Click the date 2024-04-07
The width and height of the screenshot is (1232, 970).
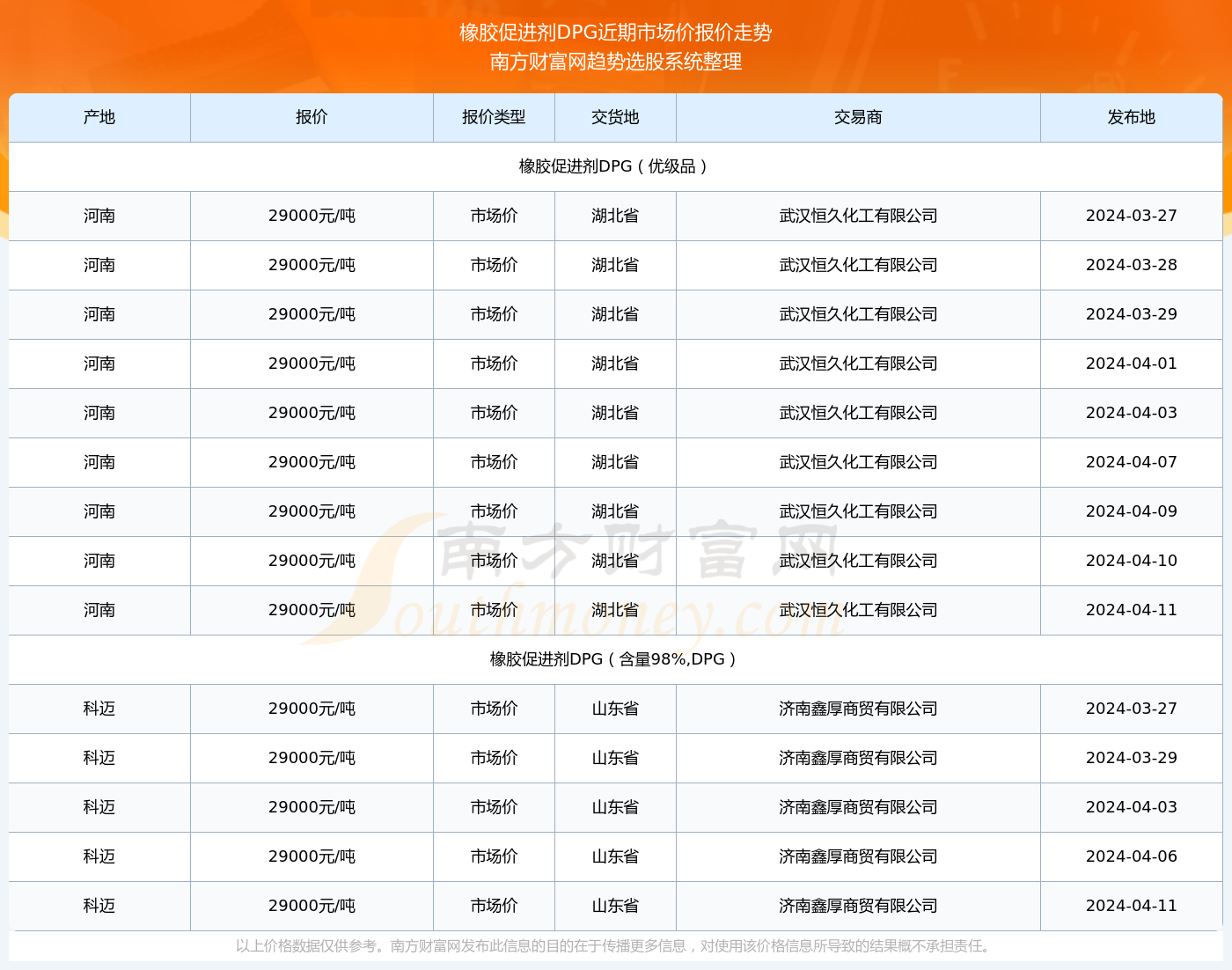click(x=1131, y=462)
